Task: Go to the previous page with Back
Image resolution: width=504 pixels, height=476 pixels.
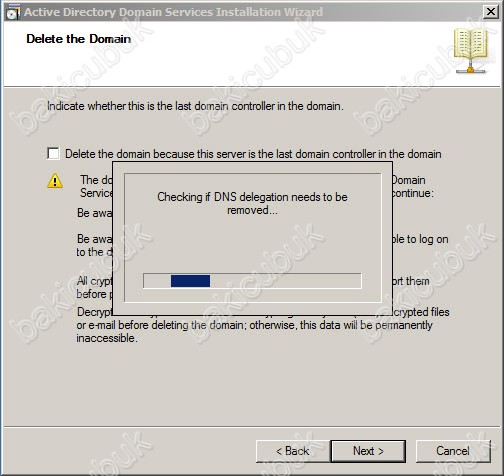Action: (x=293, y=451)
